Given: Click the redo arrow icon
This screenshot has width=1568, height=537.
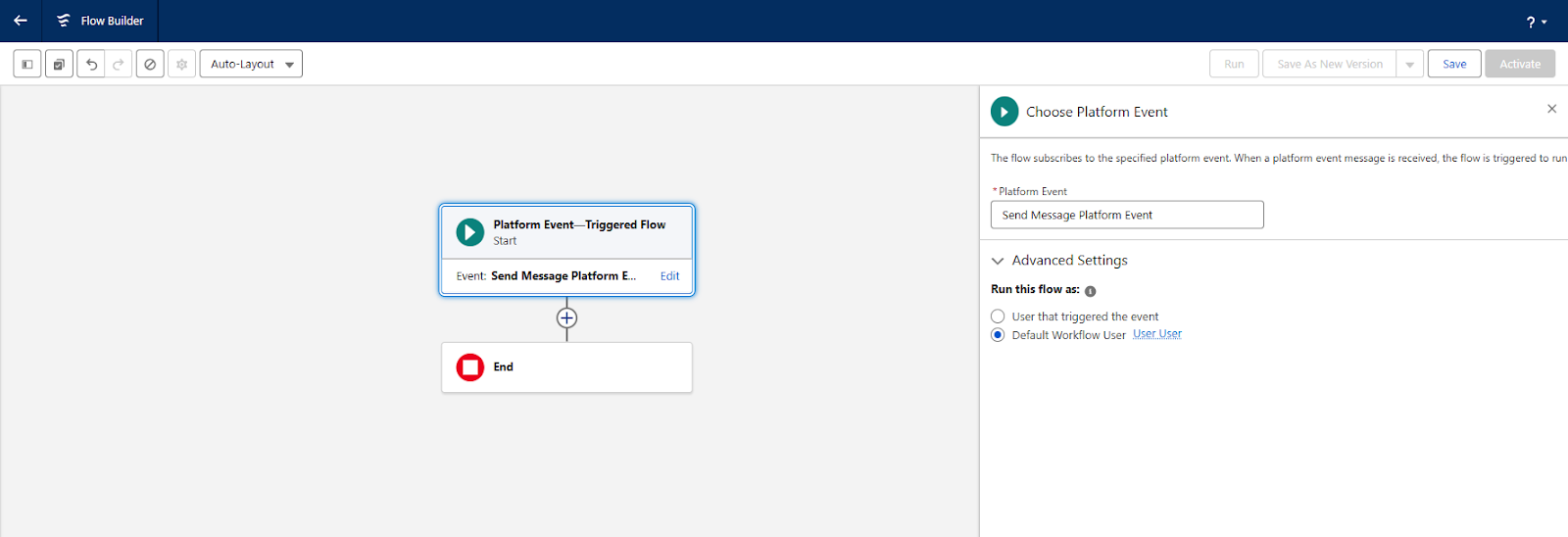Looking at the screenshot, I should 119,65.
